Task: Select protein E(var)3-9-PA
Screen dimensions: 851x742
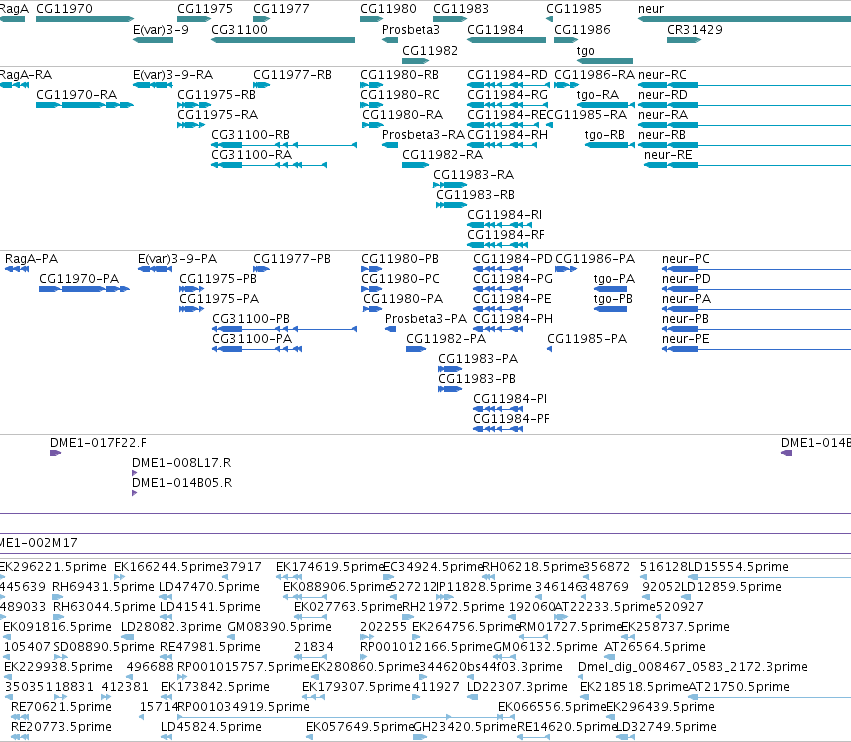Action: tap(177, 259)
